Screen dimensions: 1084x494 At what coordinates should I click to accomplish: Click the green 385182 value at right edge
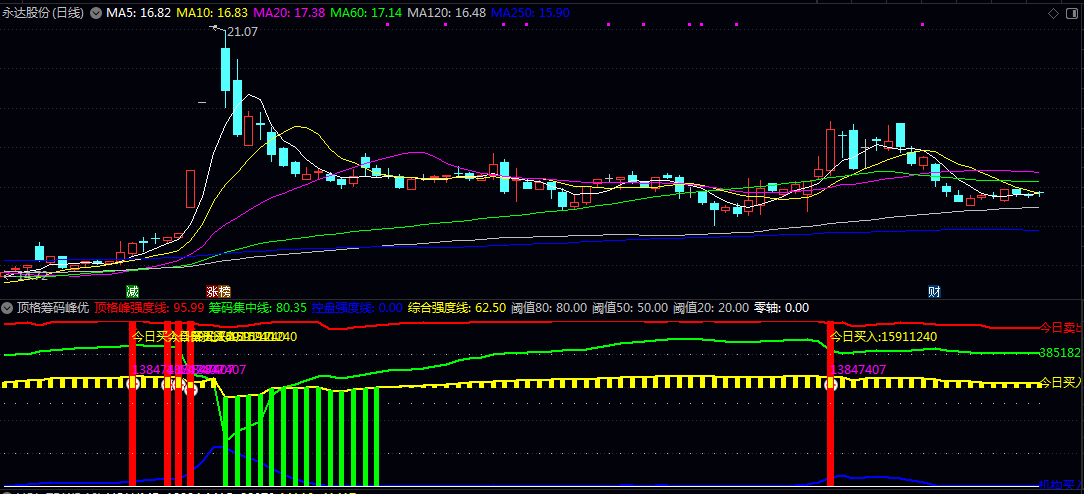tap(1060, 352)
